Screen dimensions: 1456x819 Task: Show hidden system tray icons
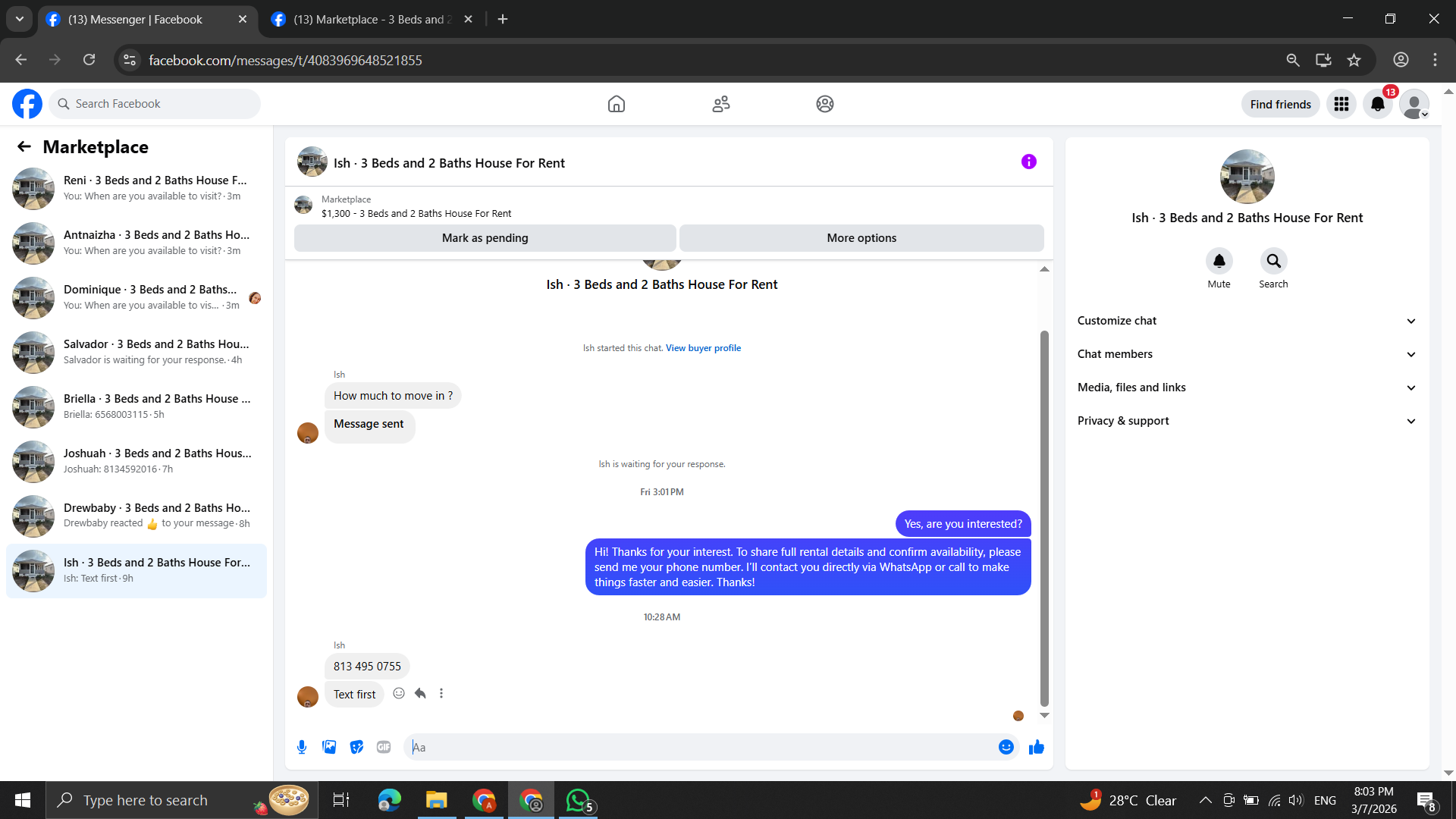(1205, 800)
